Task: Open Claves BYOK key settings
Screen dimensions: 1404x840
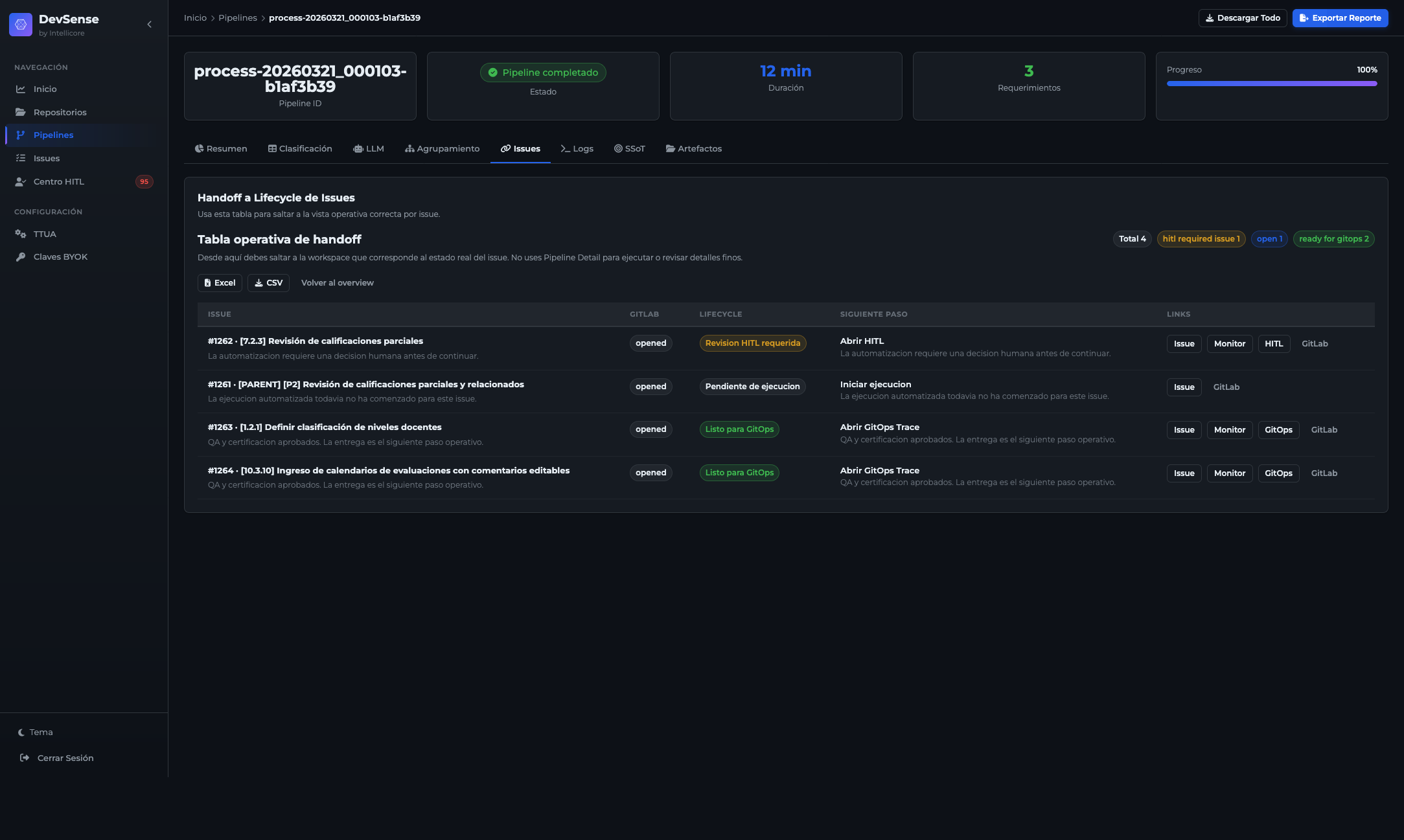Action: click(x=60, y=257)
